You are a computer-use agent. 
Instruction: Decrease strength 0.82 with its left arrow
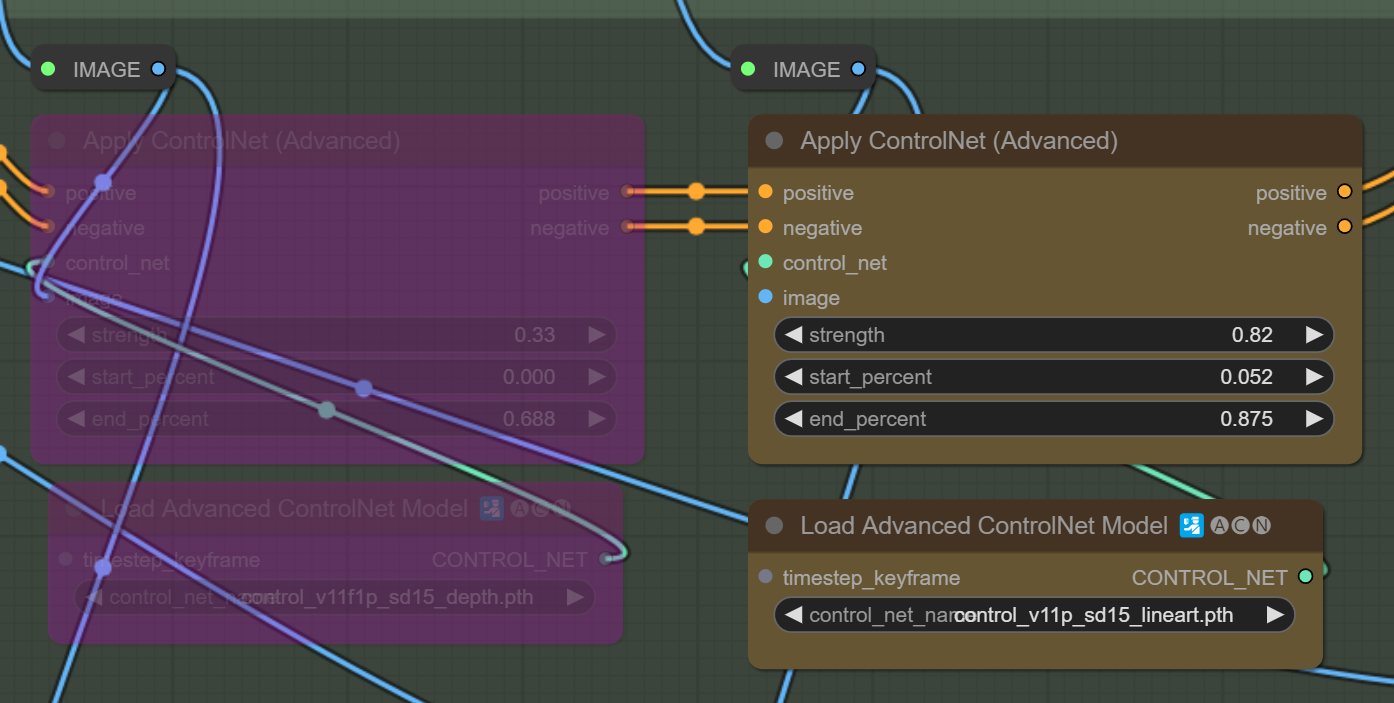(794, 335)
